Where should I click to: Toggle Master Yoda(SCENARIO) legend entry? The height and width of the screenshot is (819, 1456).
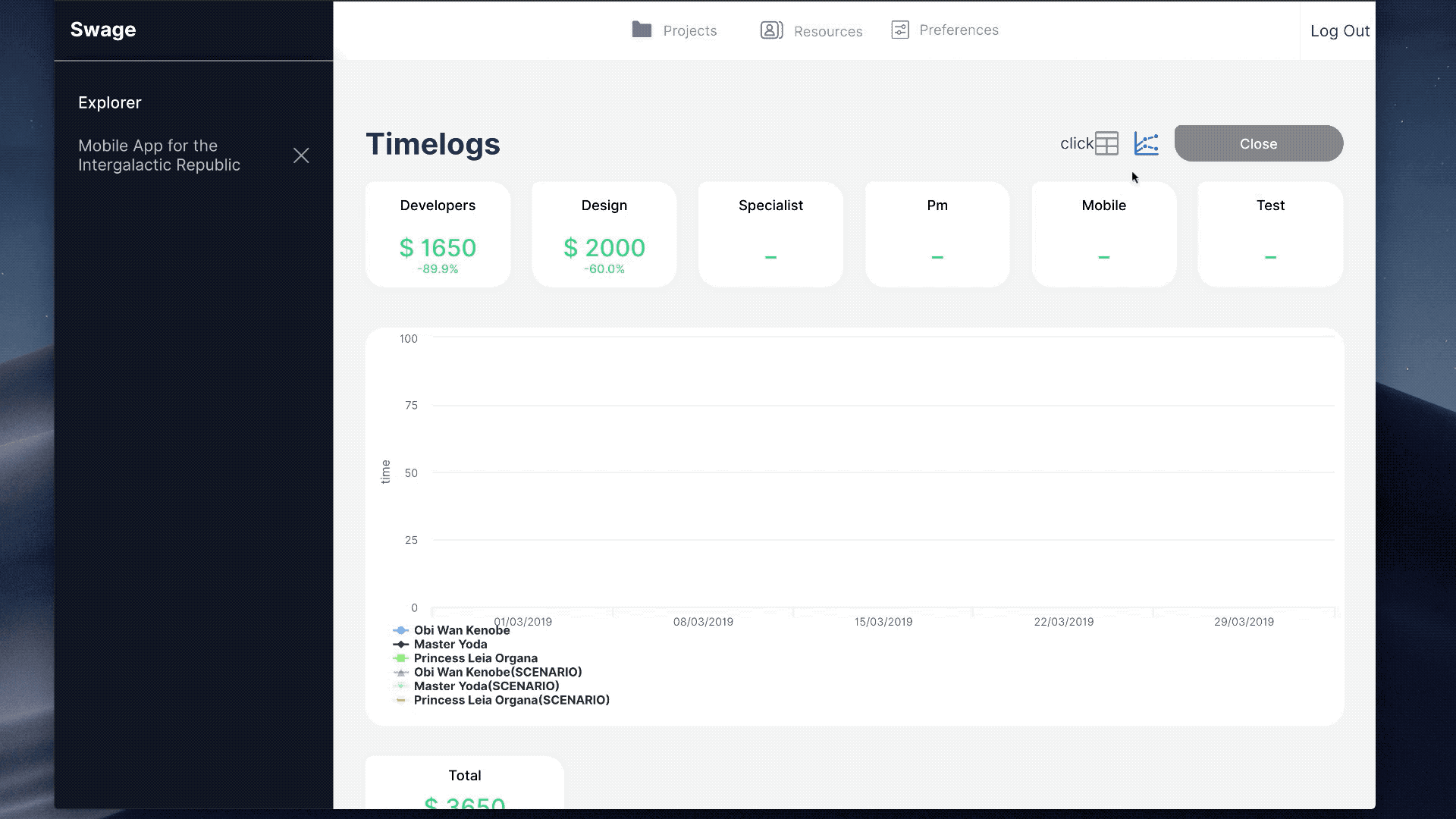(x=486, y=686)
